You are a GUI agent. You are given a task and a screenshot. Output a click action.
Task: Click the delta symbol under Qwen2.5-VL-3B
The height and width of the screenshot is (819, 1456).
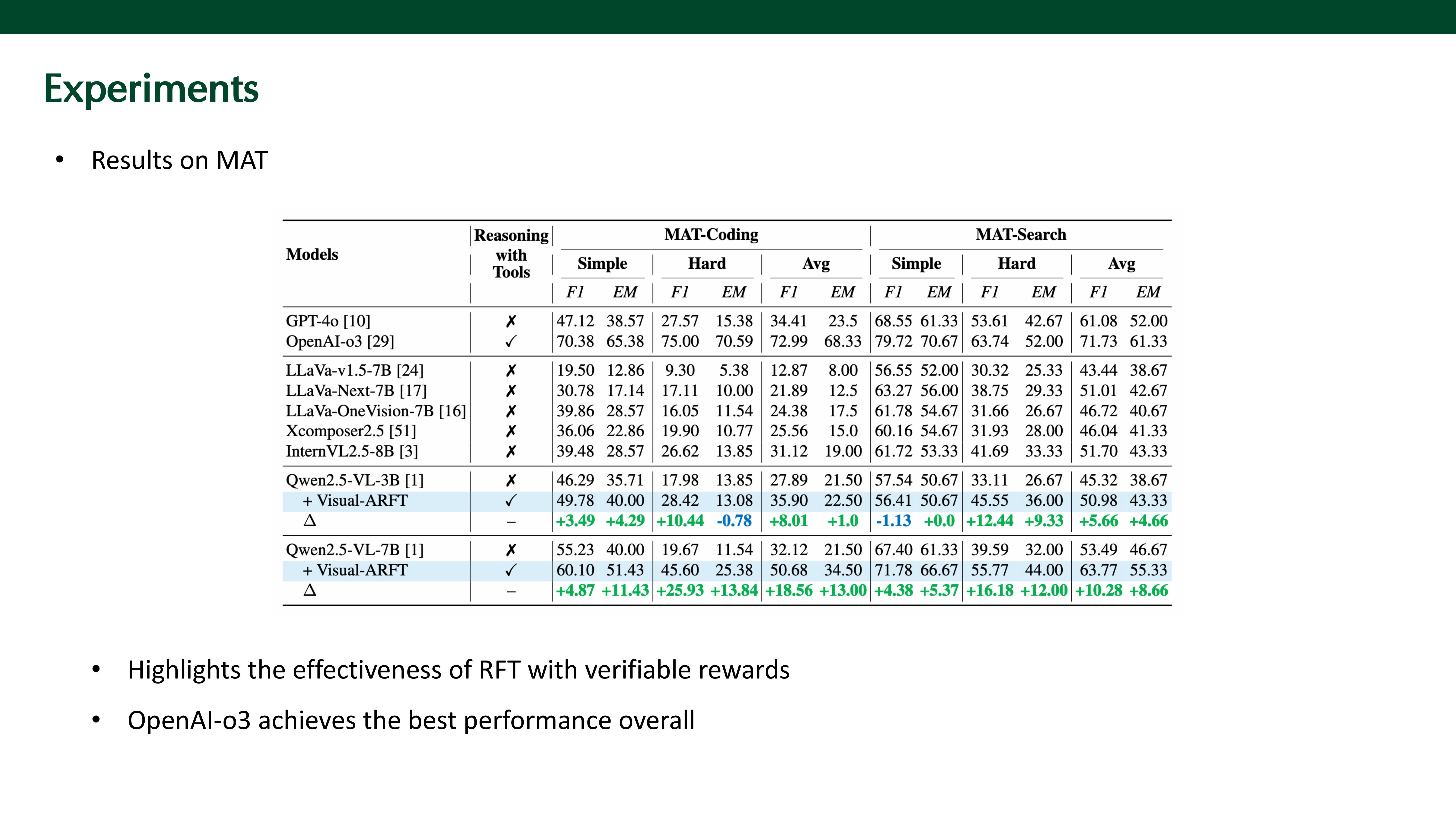[x=310, y=521]
